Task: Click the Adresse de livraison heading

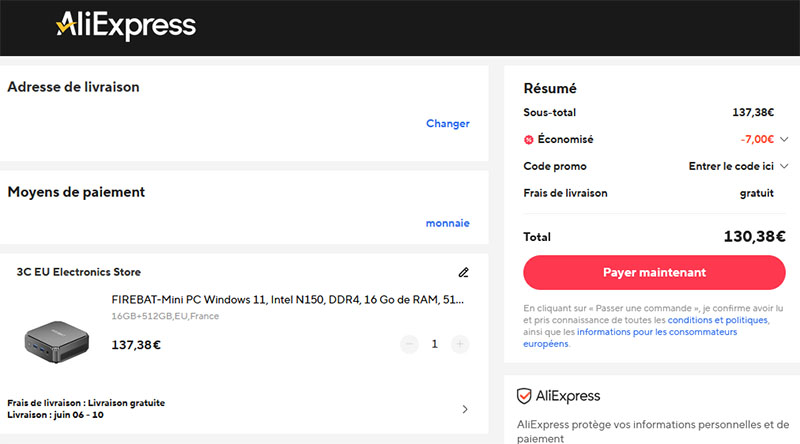Action: (73, 87)
